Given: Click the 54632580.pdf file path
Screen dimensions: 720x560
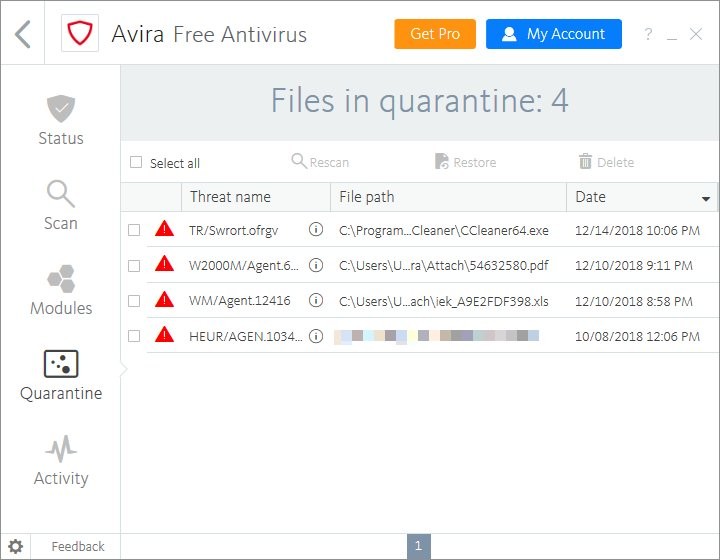Looking at the screenshot, I should pyautogui.click(x=444, y=266).
